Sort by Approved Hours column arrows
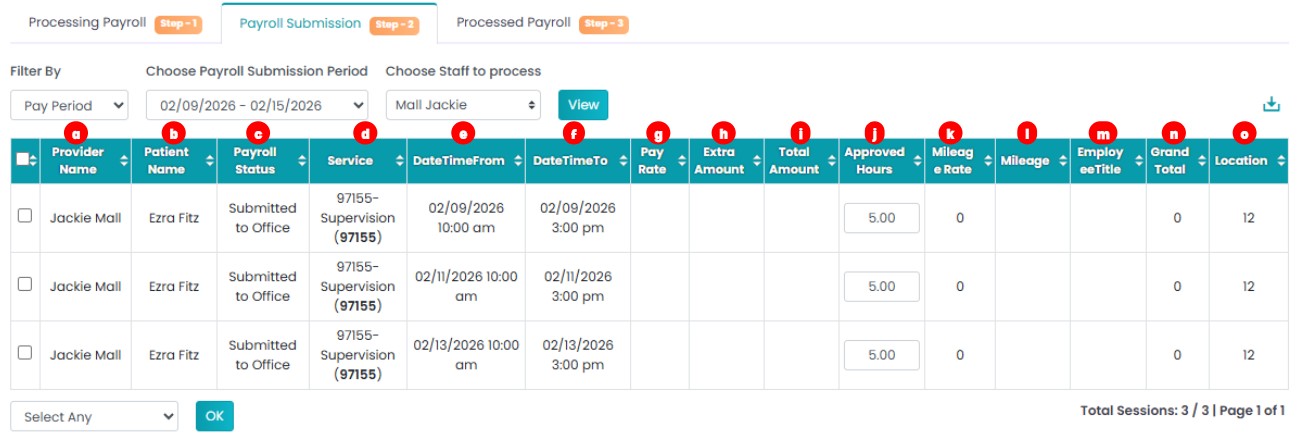Viewport: 1299px width, 439px height. tap(916, 161)
